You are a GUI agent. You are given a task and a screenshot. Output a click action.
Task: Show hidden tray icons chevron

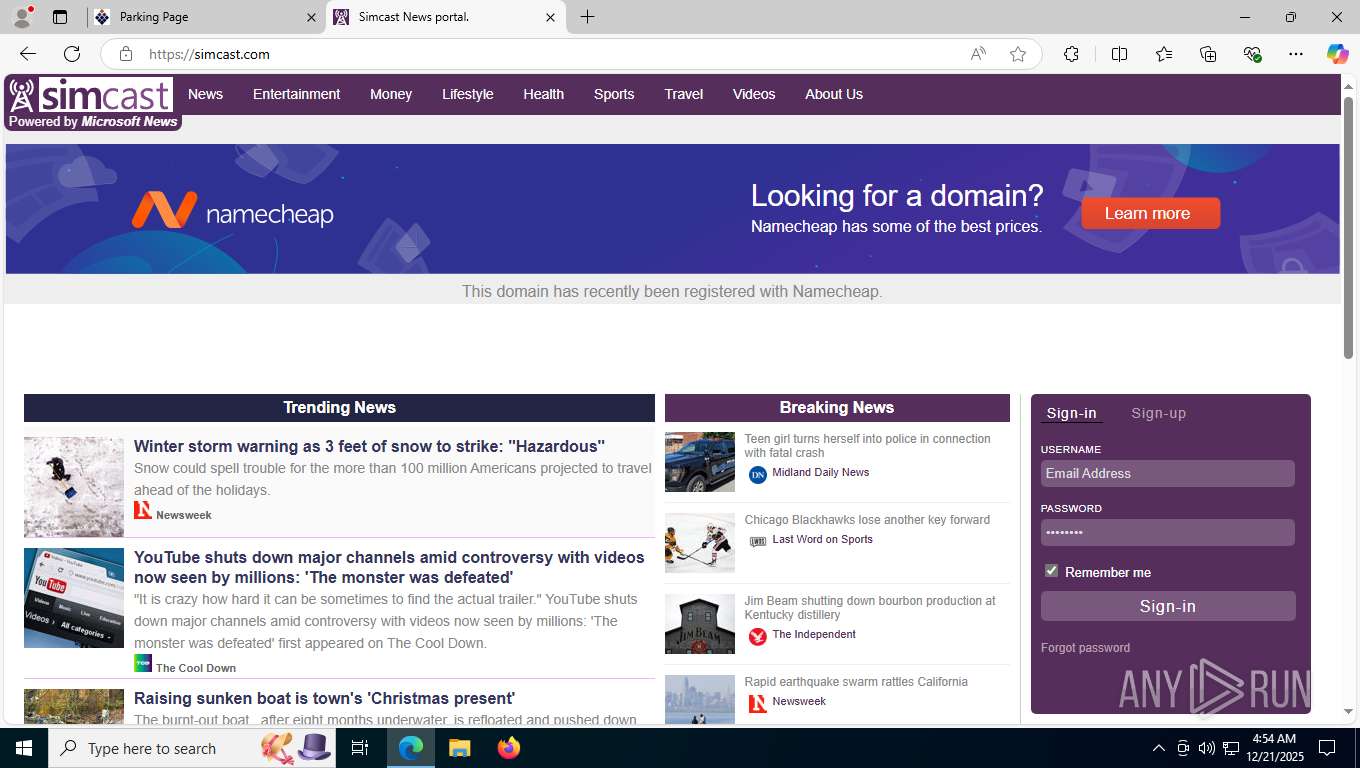click(1159, 748)
